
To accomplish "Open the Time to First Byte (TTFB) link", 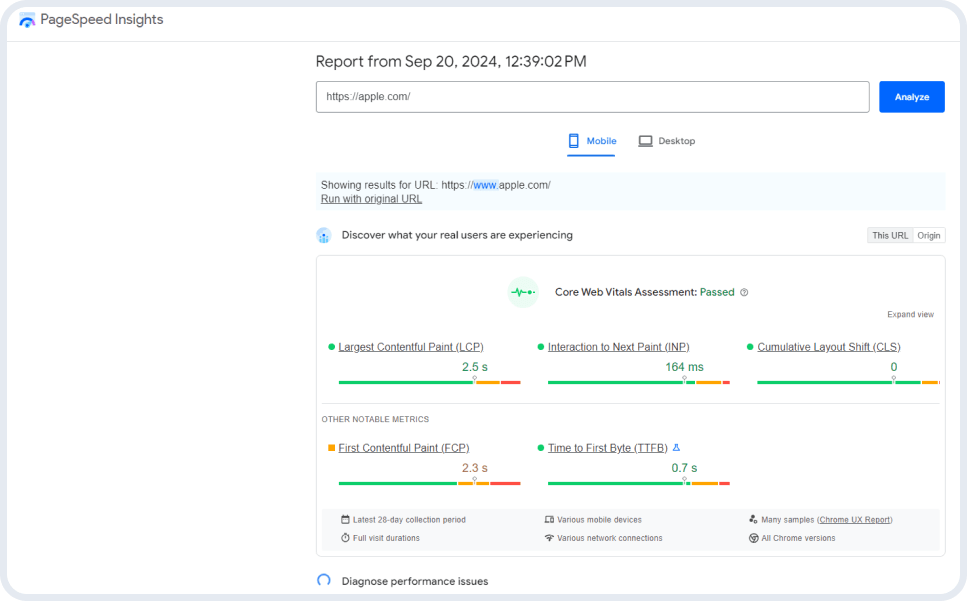I will [607, 448].
